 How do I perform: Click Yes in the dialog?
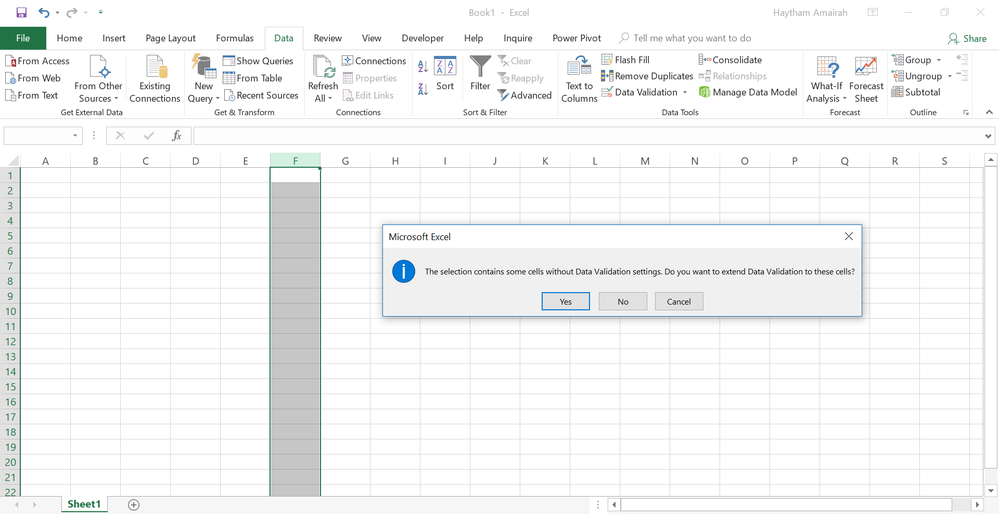click(x=566, y=301)
